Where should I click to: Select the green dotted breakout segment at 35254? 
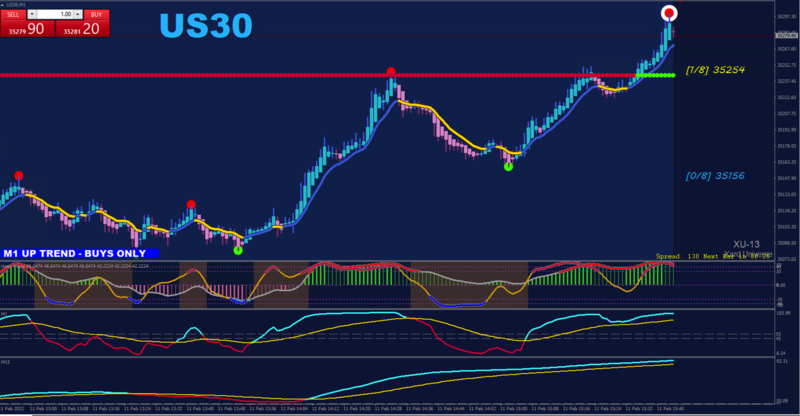(x=656, y=76)
